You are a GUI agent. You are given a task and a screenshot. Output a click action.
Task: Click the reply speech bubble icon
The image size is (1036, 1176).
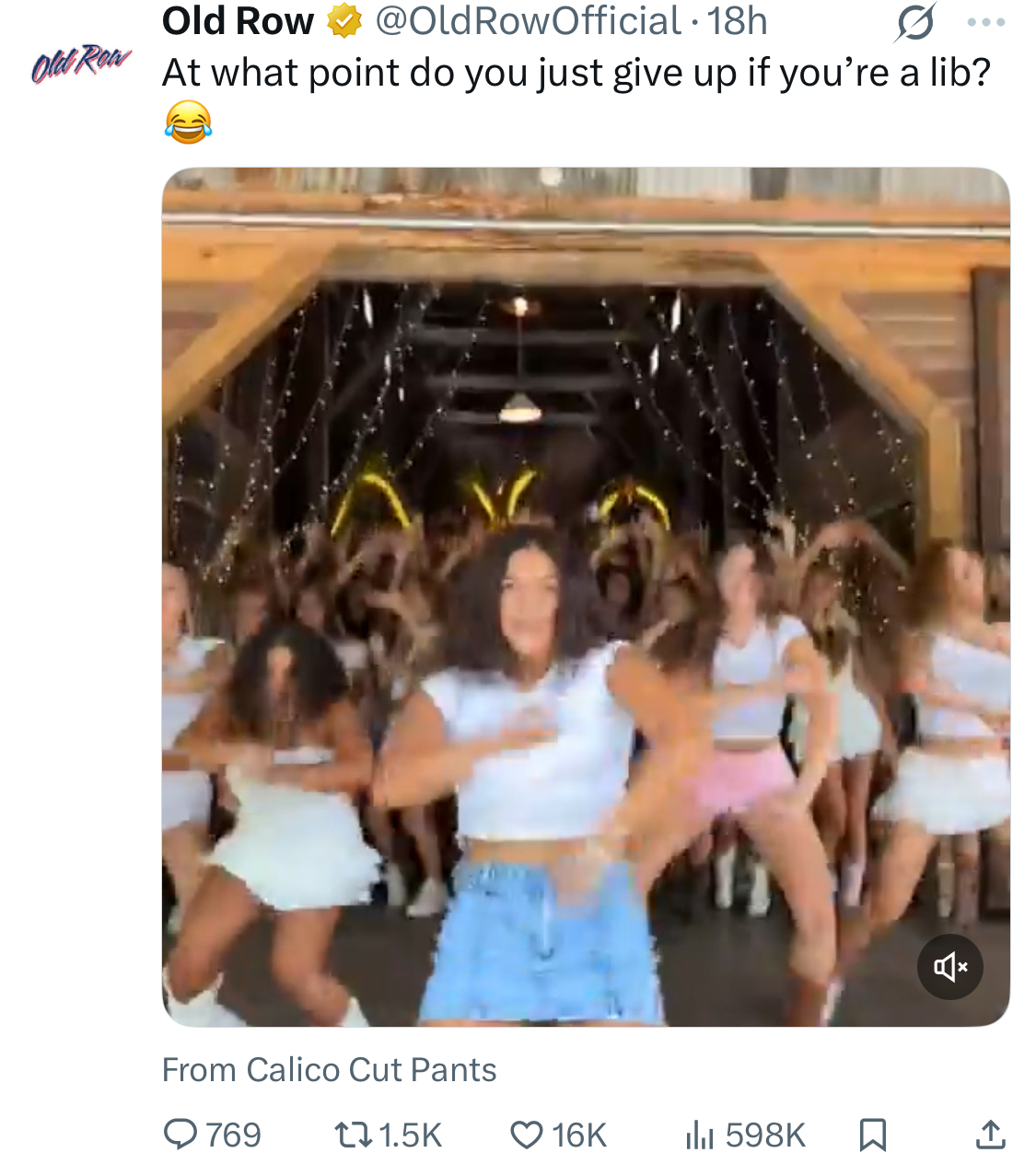pos(180,1135)
